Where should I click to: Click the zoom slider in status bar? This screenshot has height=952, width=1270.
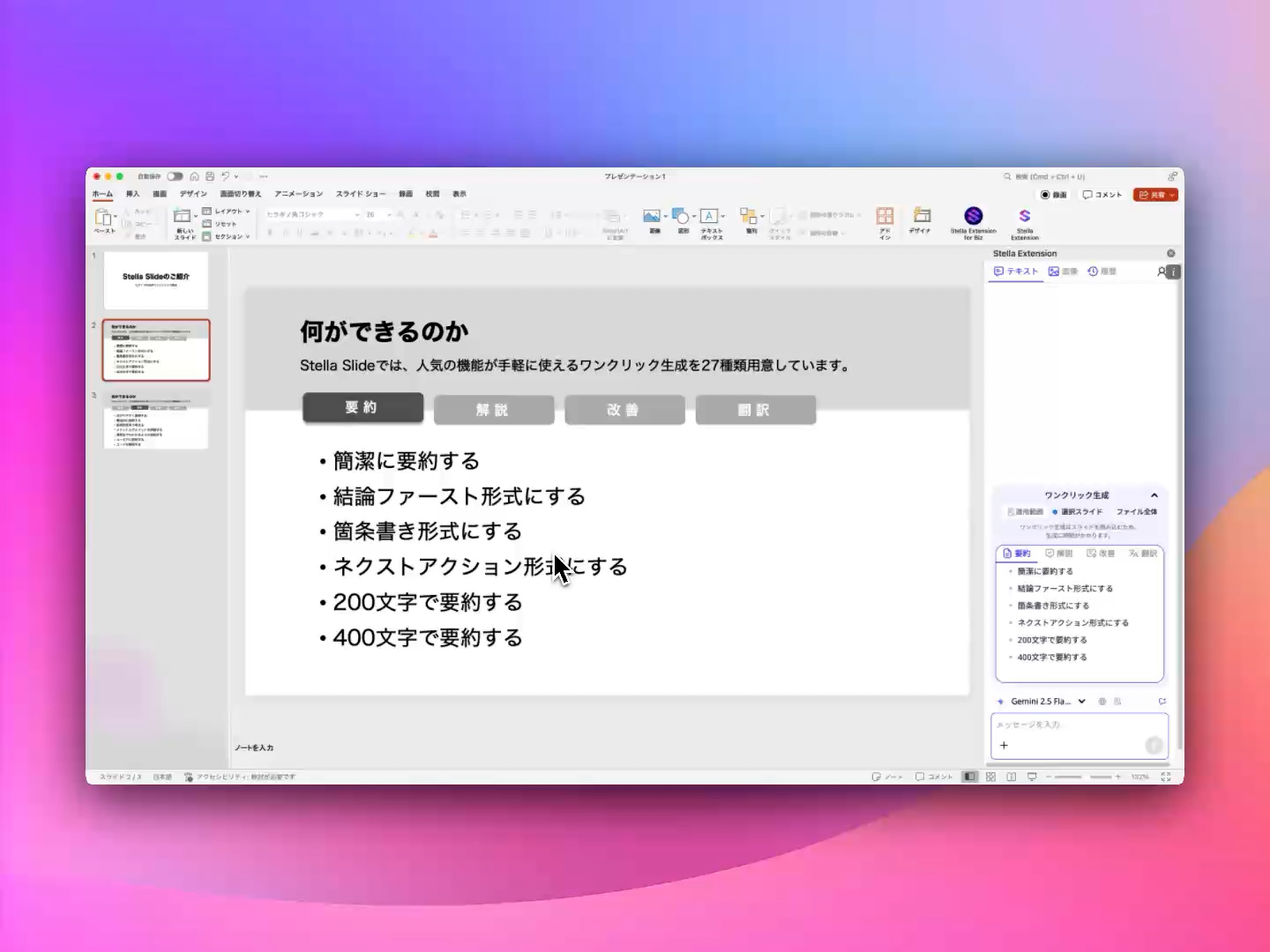coord(1083,777)
